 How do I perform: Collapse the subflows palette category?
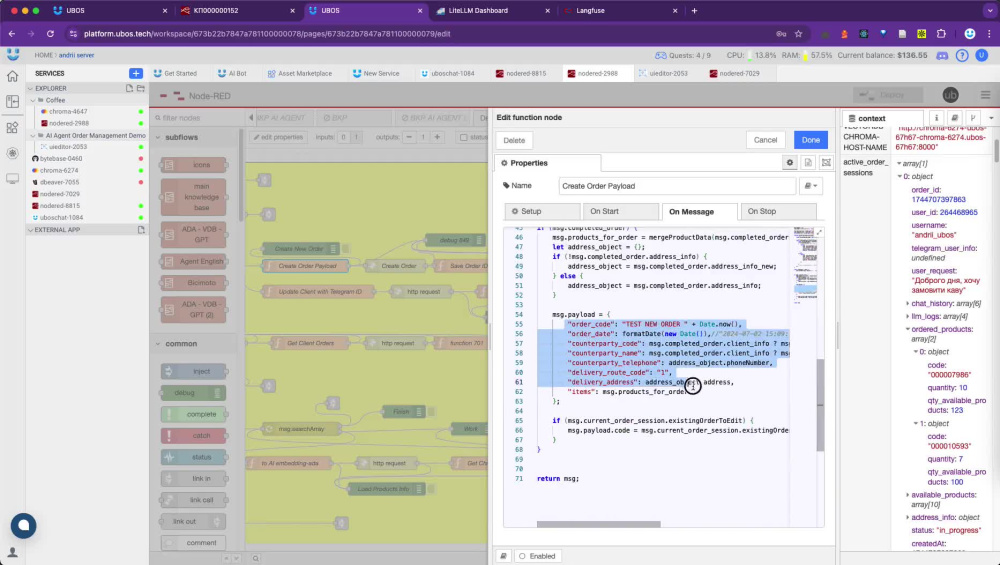point(158,137)
